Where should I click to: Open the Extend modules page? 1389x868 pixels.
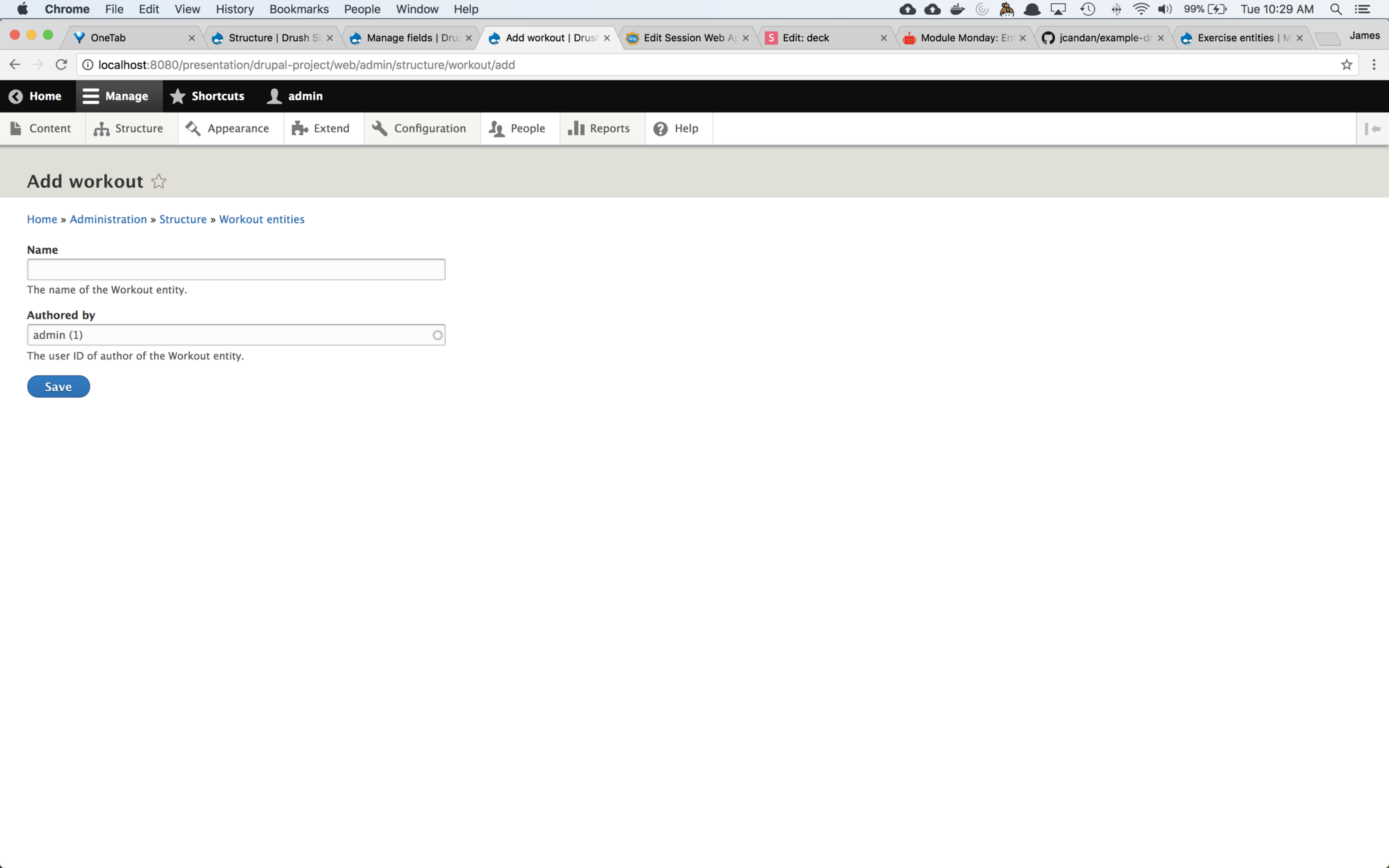click(321, 129)
